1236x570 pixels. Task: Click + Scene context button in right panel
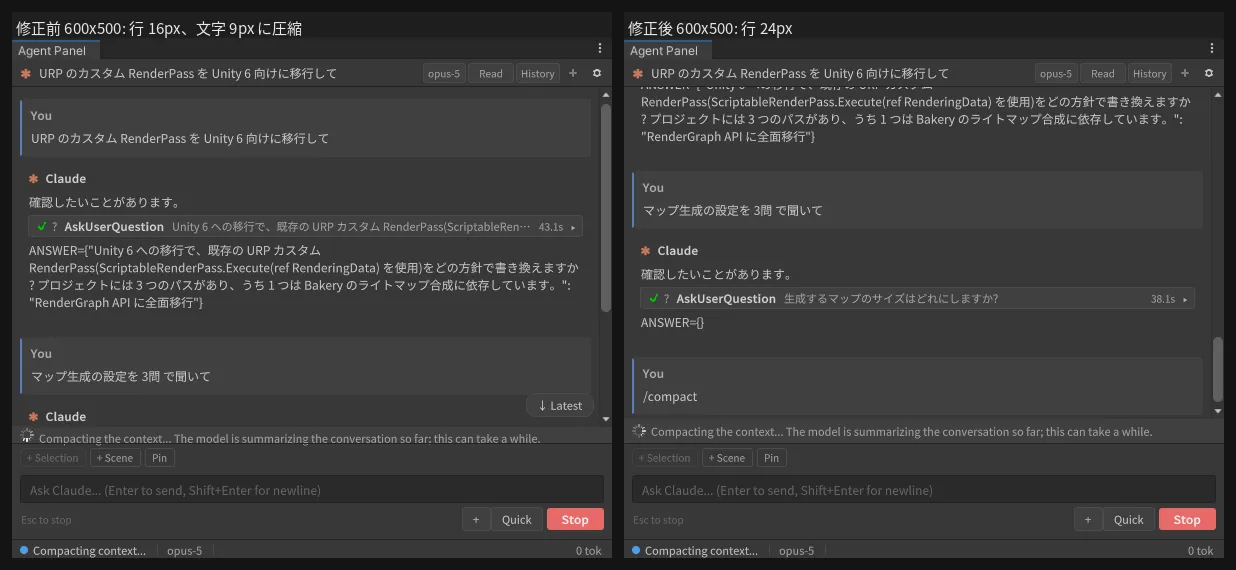click(x=728, y=458)
